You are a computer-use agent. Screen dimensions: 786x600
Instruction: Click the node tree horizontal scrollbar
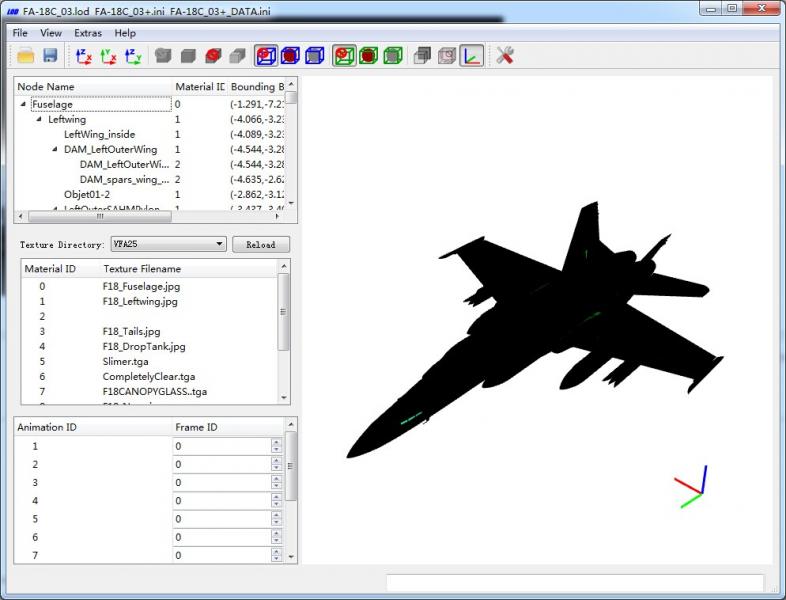148,217
